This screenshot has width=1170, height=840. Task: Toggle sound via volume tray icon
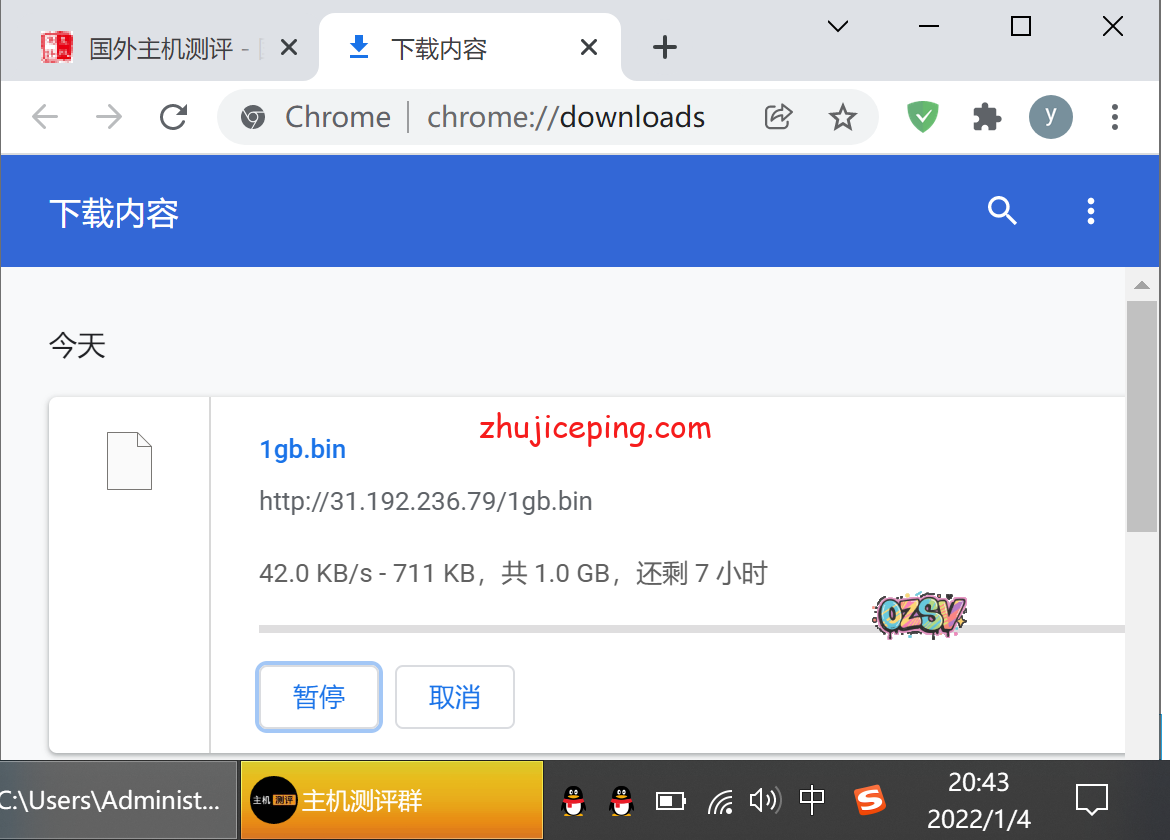point(764,800)
